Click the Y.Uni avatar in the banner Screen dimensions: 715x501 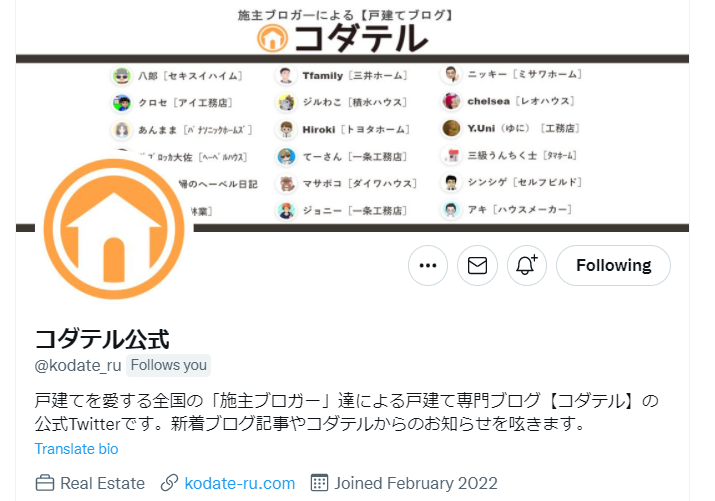click(451, 128)
